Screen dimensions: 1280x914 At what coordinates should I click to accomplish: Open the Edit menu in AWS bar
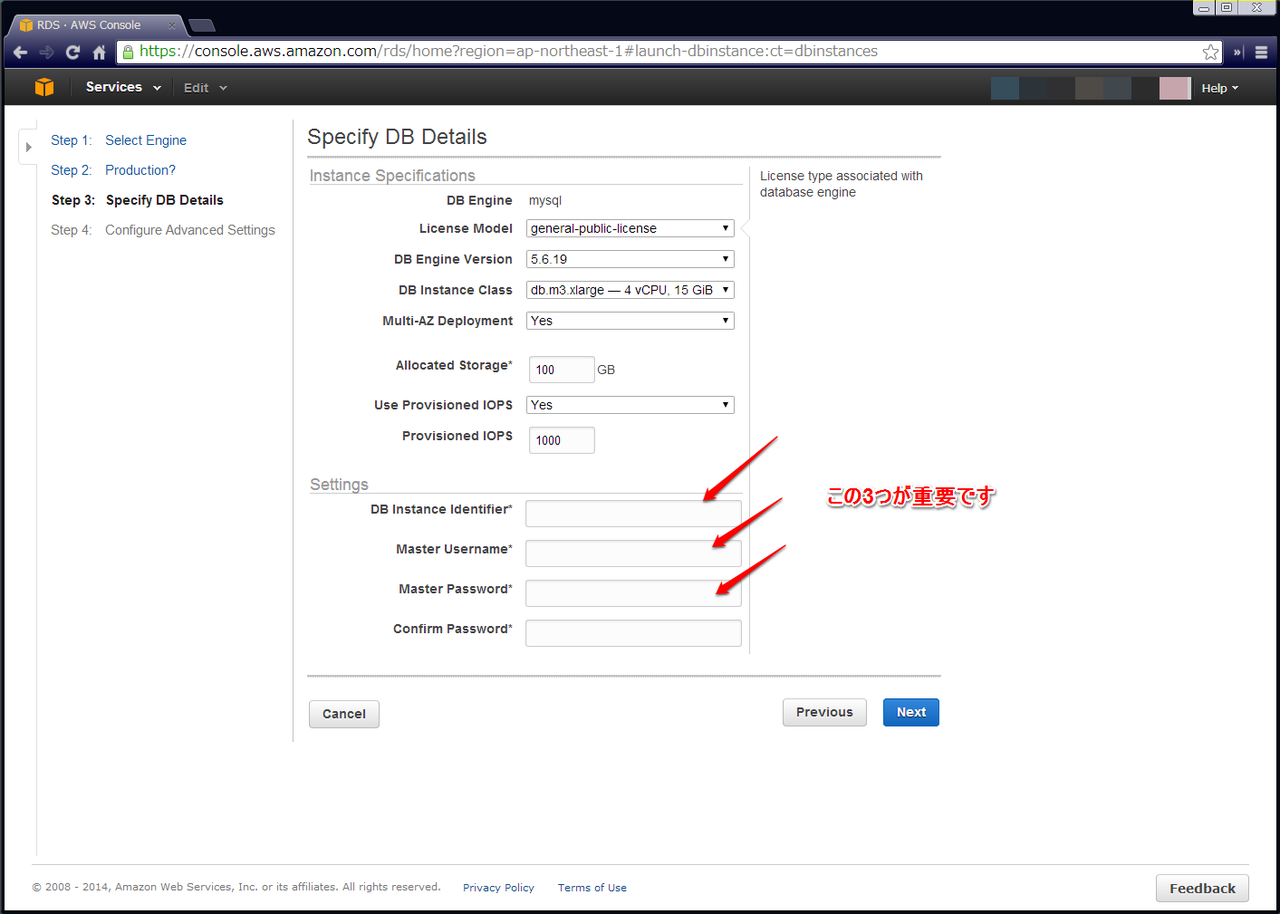pyautogui.click(x=205, y=88)
